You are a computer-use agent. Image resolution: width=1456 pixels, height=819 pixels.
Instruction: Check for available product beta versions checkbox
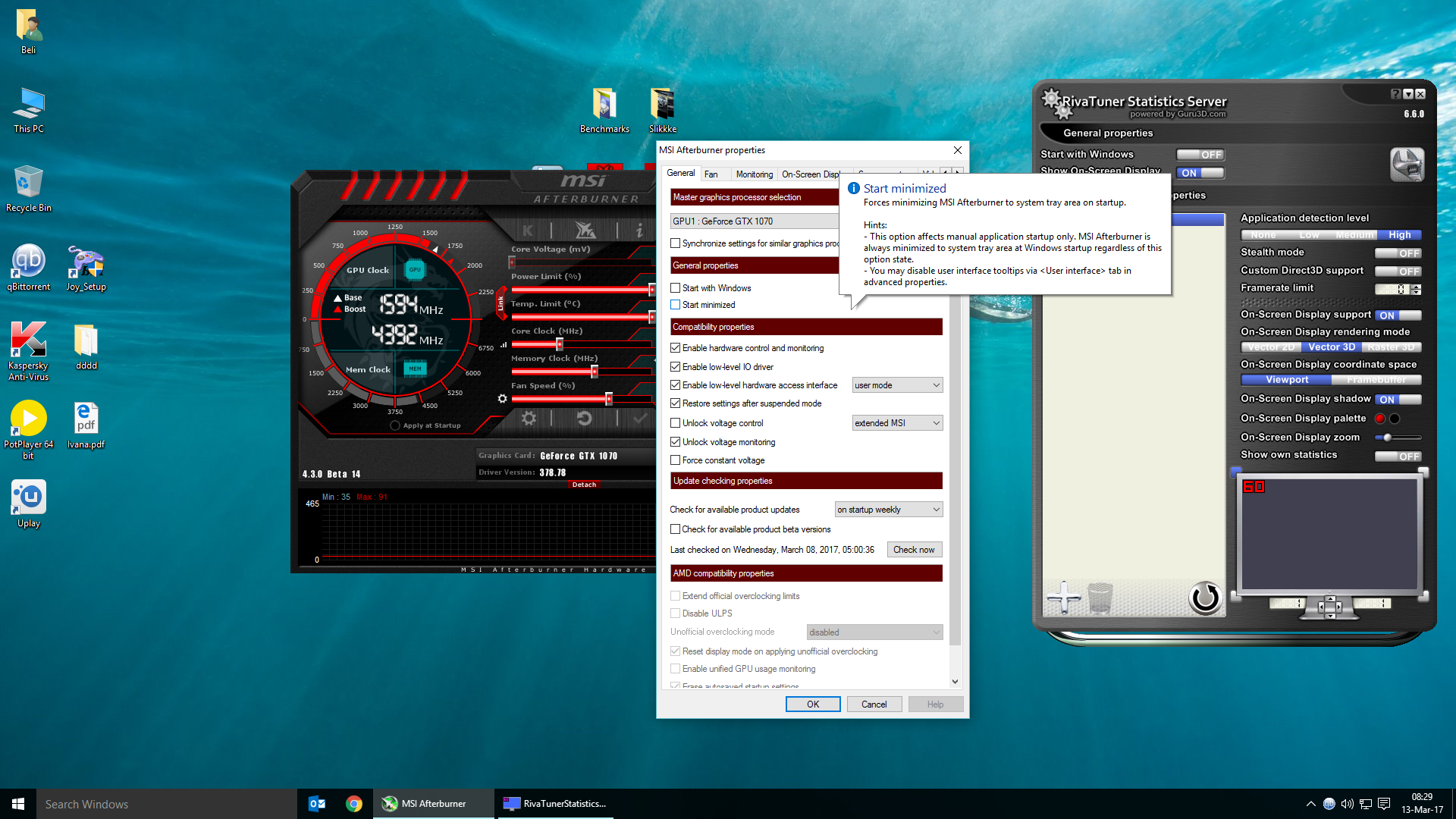pyautogui.click(x=675, y=529)
